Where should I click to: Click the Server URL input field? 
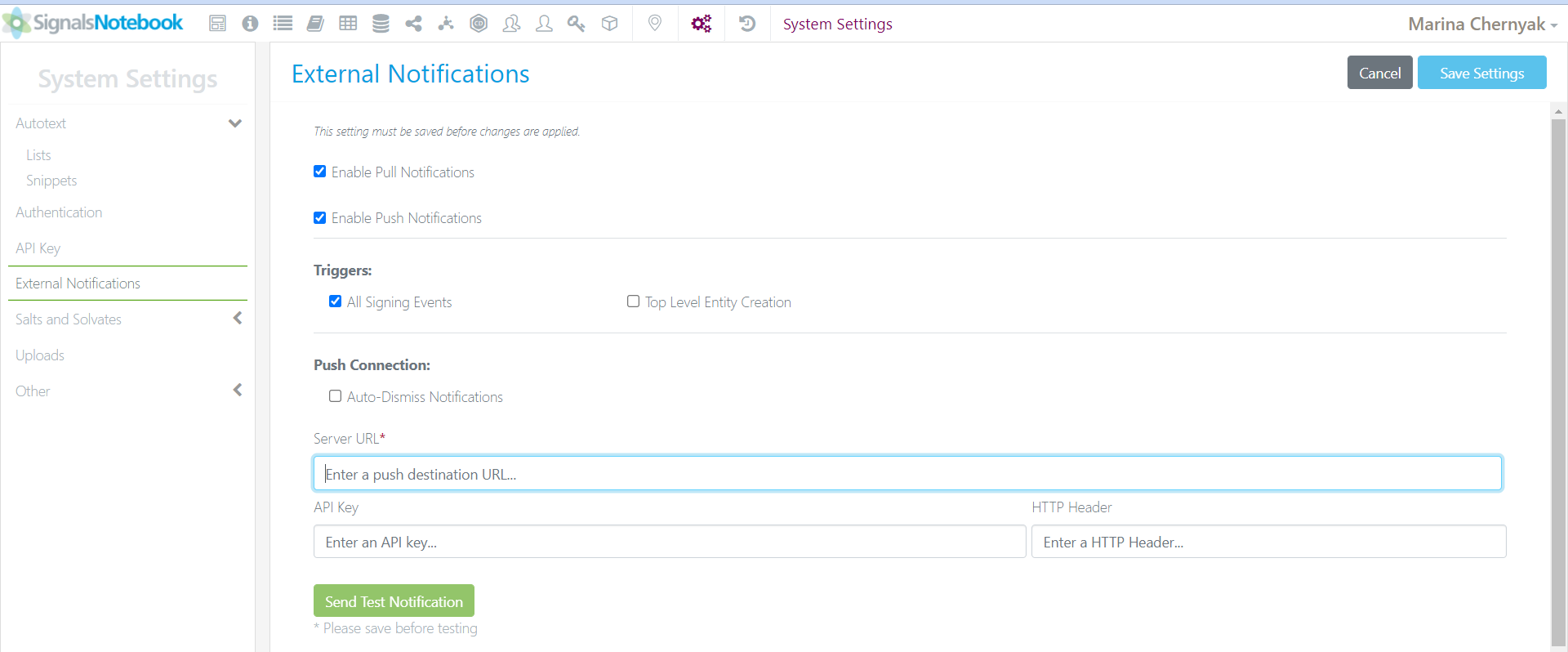click(907, 473)
